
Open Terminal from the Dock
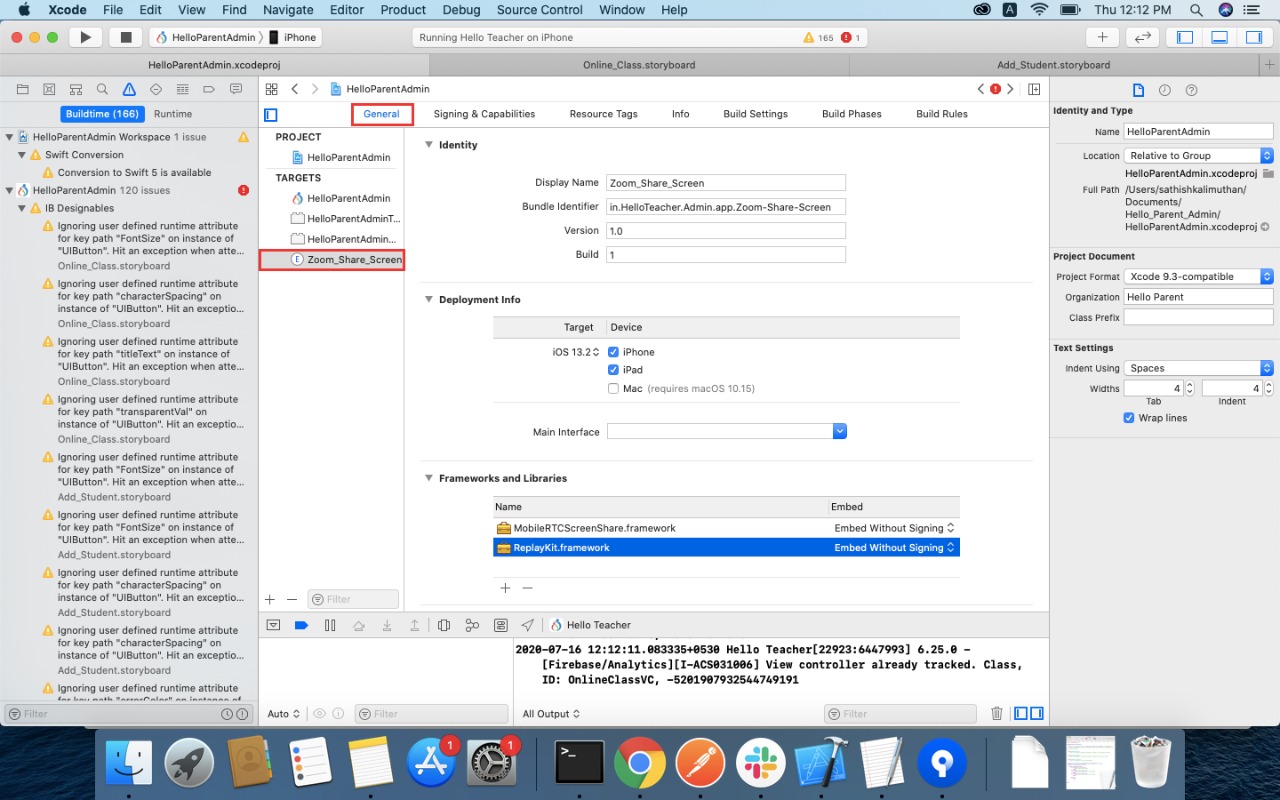coord(579,763)
